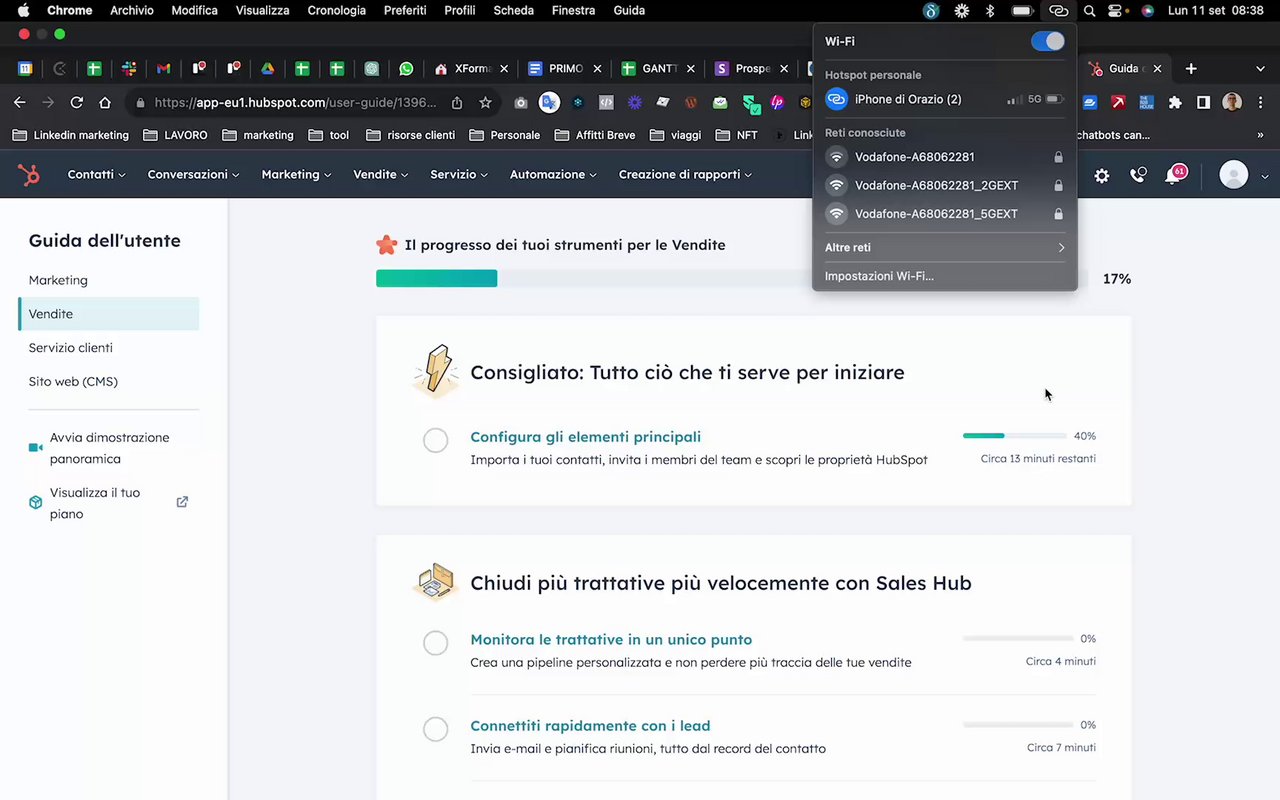The width and height of the screenshot is (1280, 800).
Task: Open the Cronologia menu
Action: [336, 10]
